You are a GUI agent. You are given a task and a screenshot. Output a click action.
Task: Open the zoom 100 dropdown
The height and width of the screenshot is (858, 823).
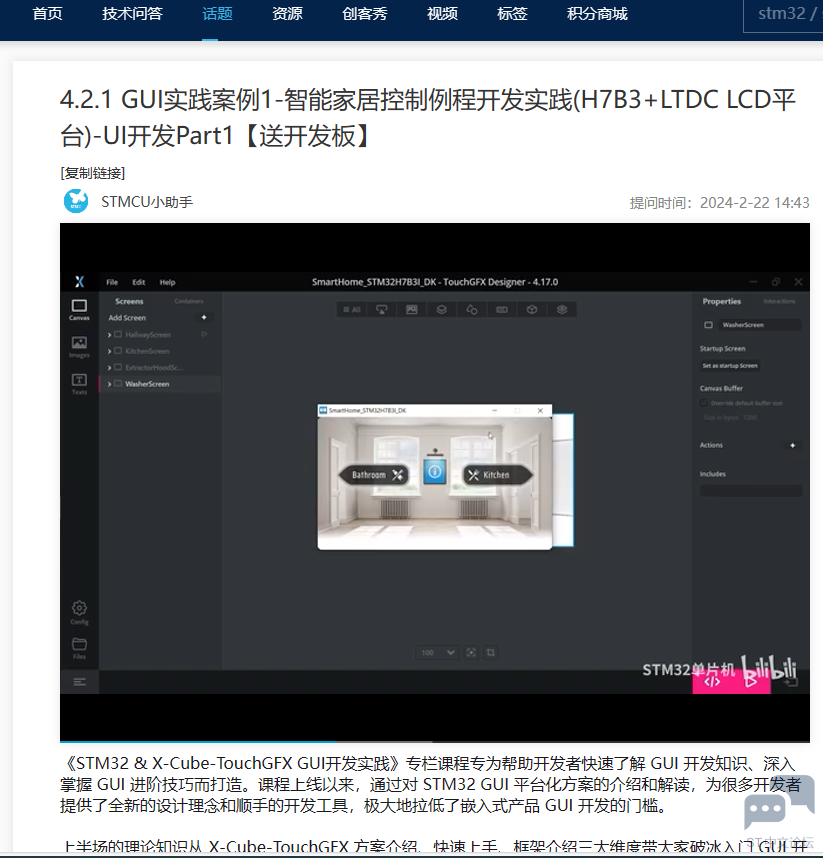coord(437,652)
